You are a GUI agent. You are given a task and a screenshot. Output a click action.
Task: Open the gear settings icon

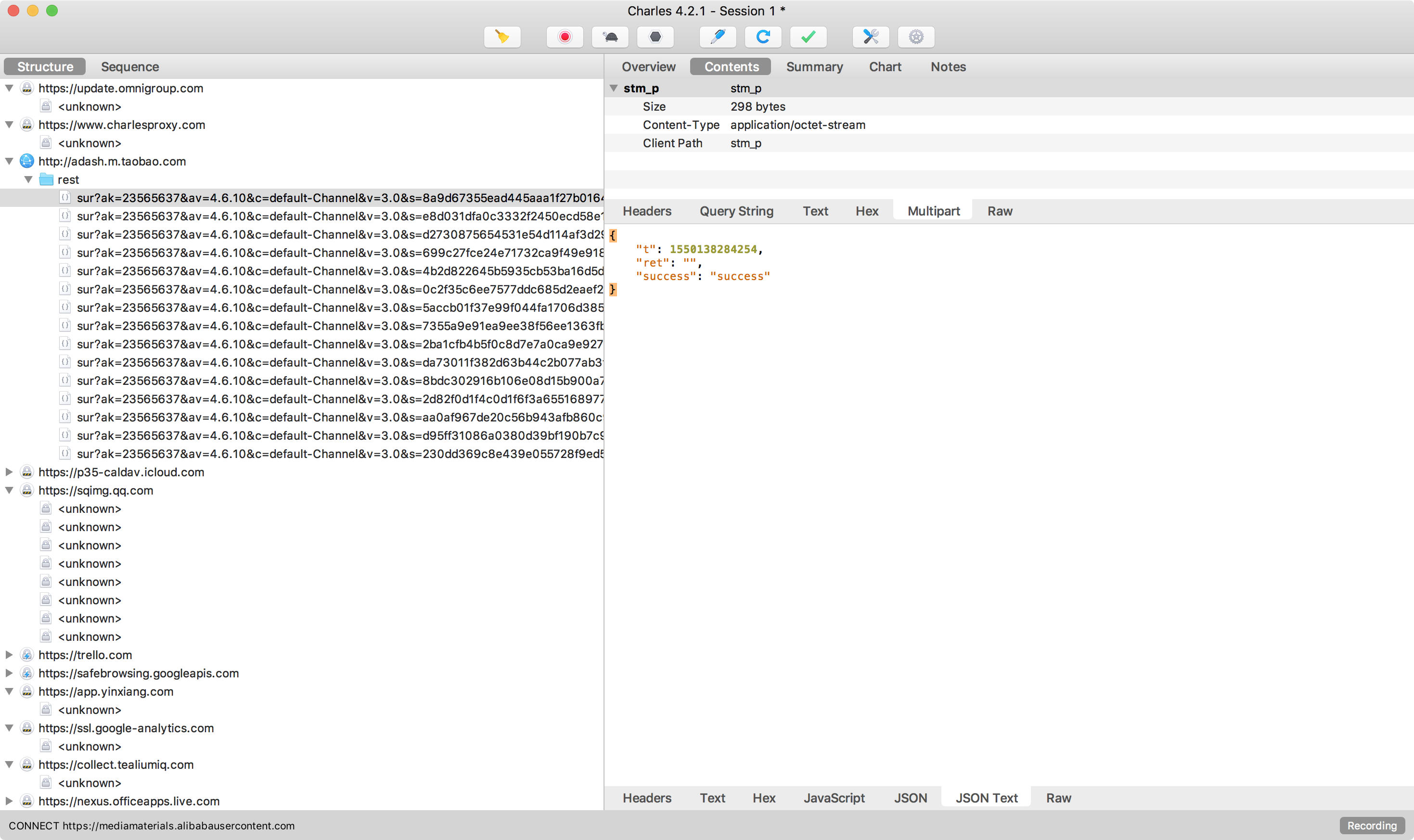click(x=916, y=38)
